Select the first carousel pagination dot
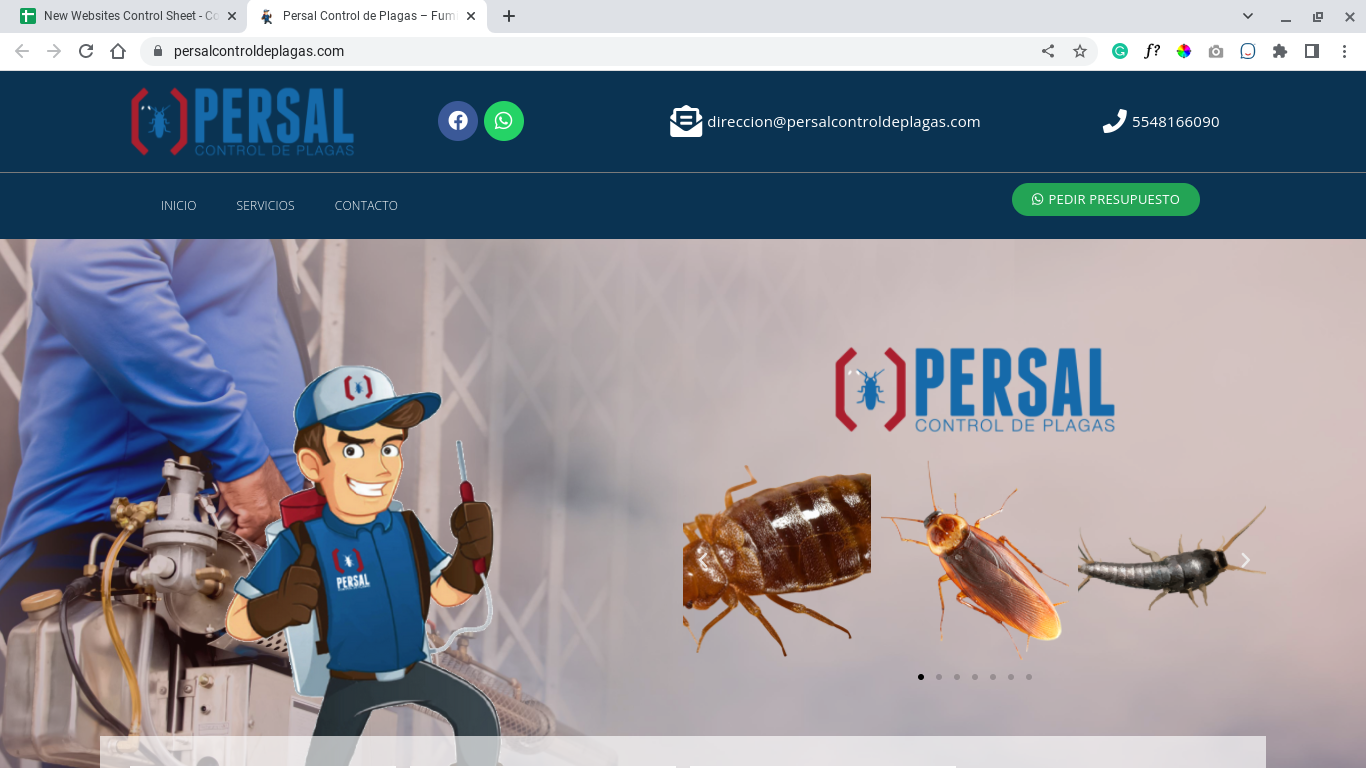This screenshot has height=768, width=1366. click(x=921, y=677)
